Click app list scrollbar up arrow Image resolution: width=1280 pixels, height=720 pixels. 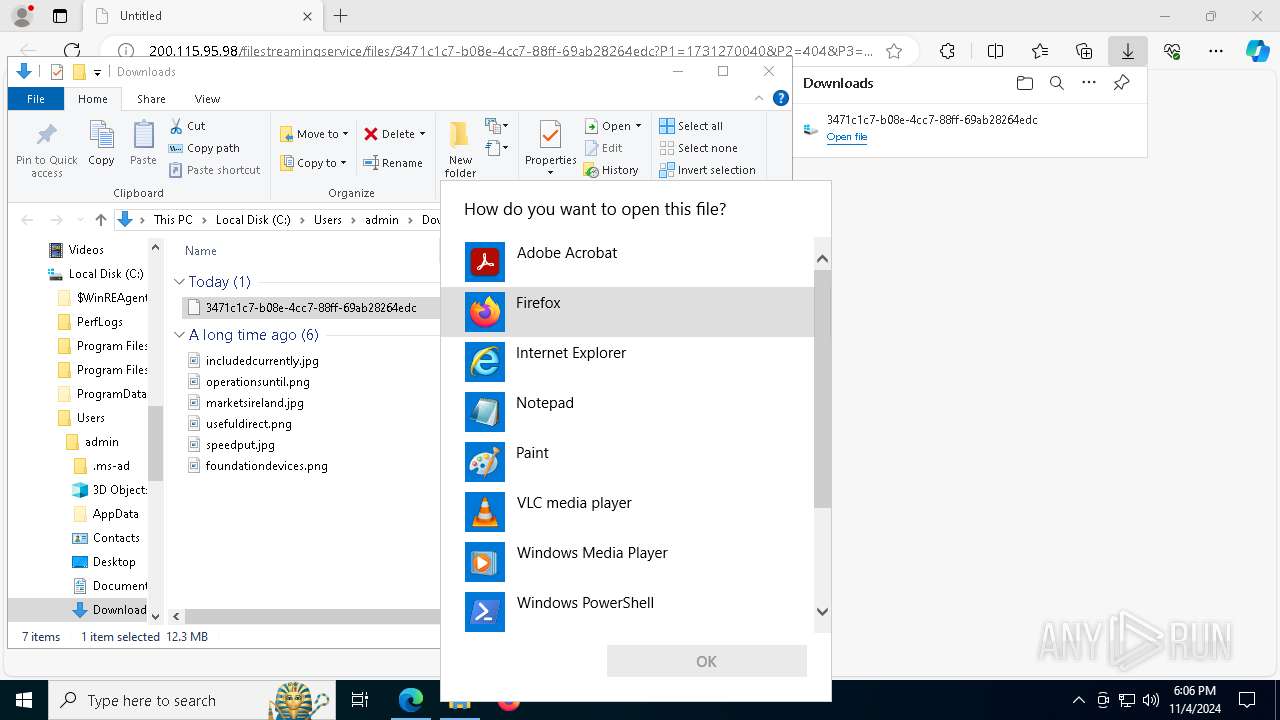(x=822, y=258)
